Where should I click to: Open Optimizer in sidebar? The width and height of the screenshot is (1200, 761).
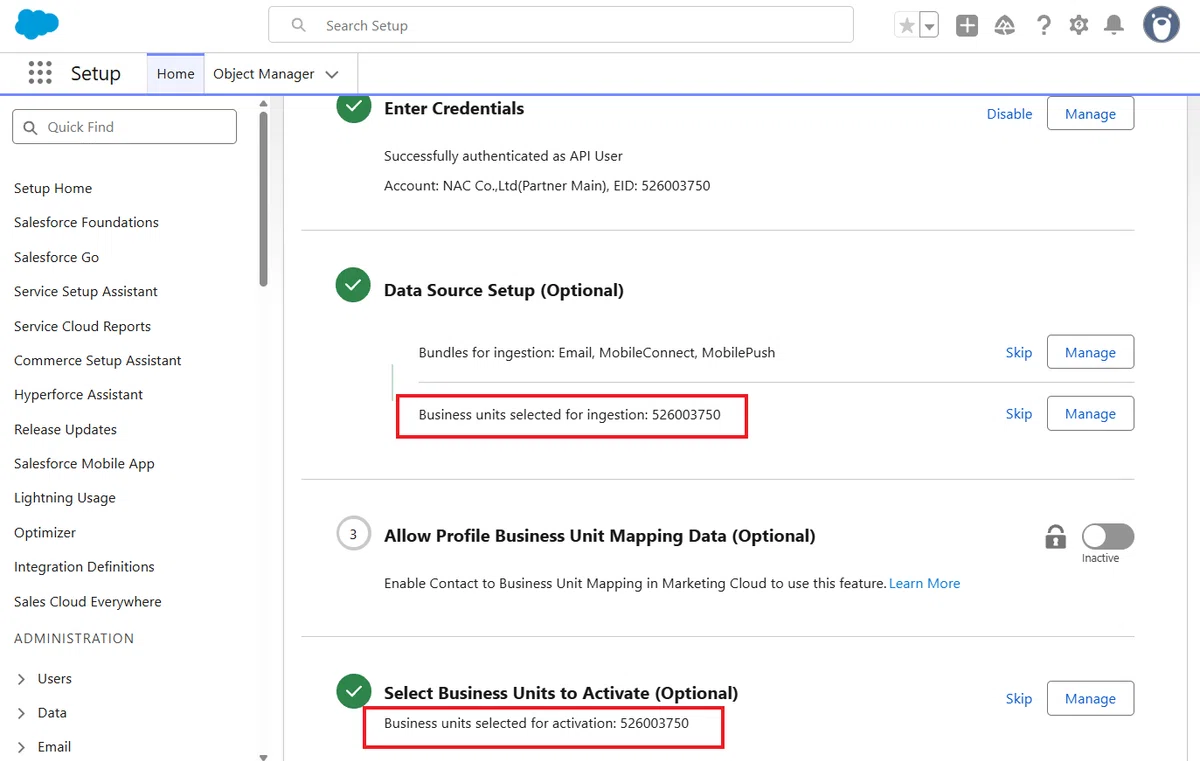45,532
